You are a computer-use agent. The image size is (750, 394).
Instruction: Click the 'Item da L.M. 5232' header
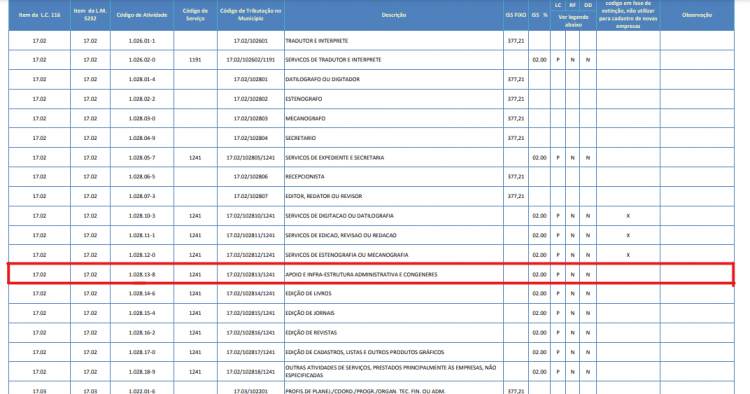[90, 15]
